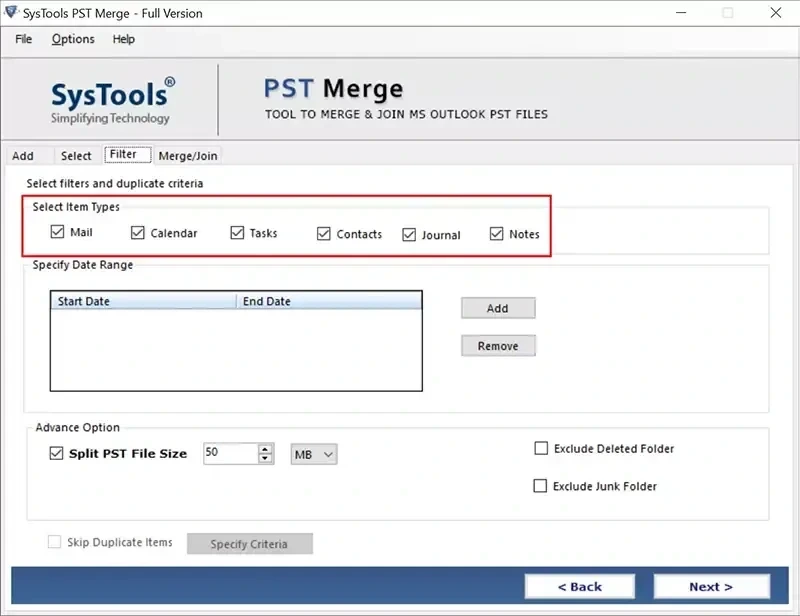Viewport: 800px width, 616px height.
Task: Click the SysTools Simplifying Technology logo
Action: (112, 101)
